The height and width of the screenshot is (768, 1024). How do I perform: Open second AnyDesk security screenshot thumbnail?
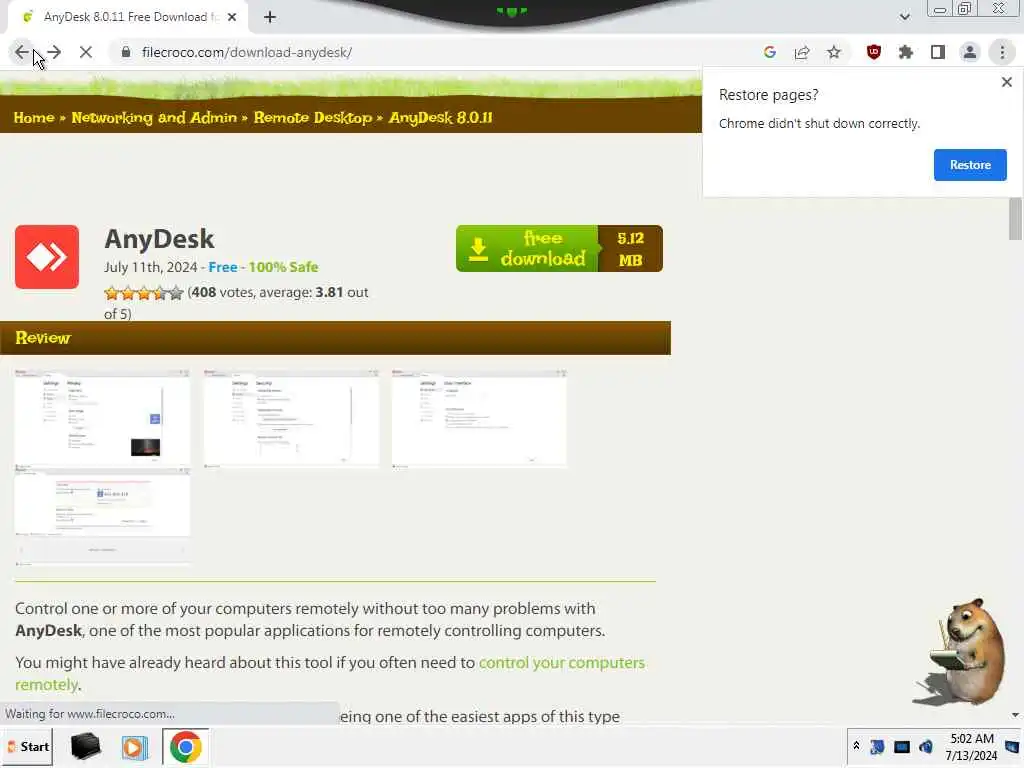(291, 419)
